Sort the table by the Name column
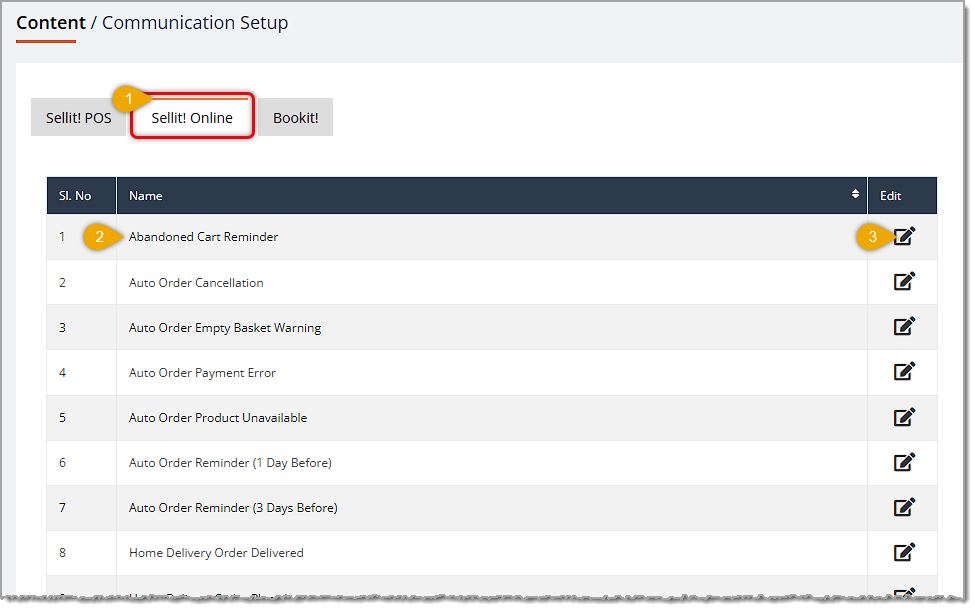Image resolution: width=975 pixels, height=612 pixels. 855,194
